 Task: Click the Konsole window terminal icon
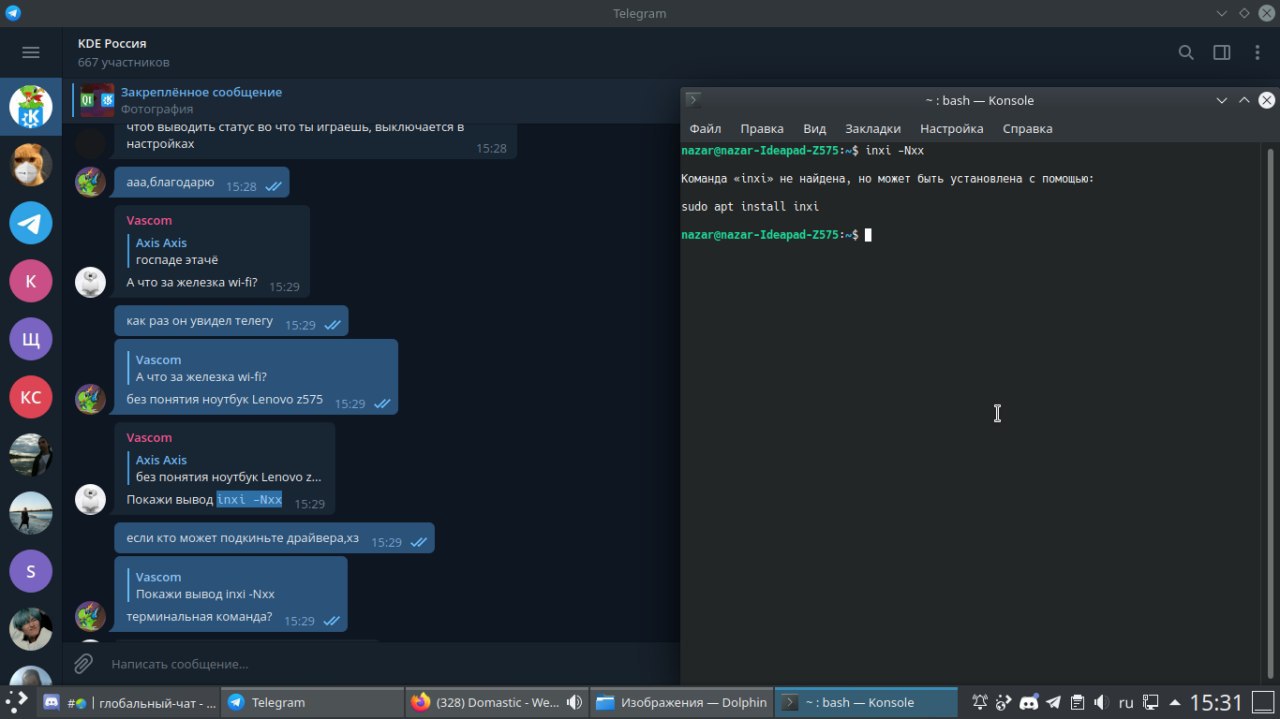click(x=693, y=100)
